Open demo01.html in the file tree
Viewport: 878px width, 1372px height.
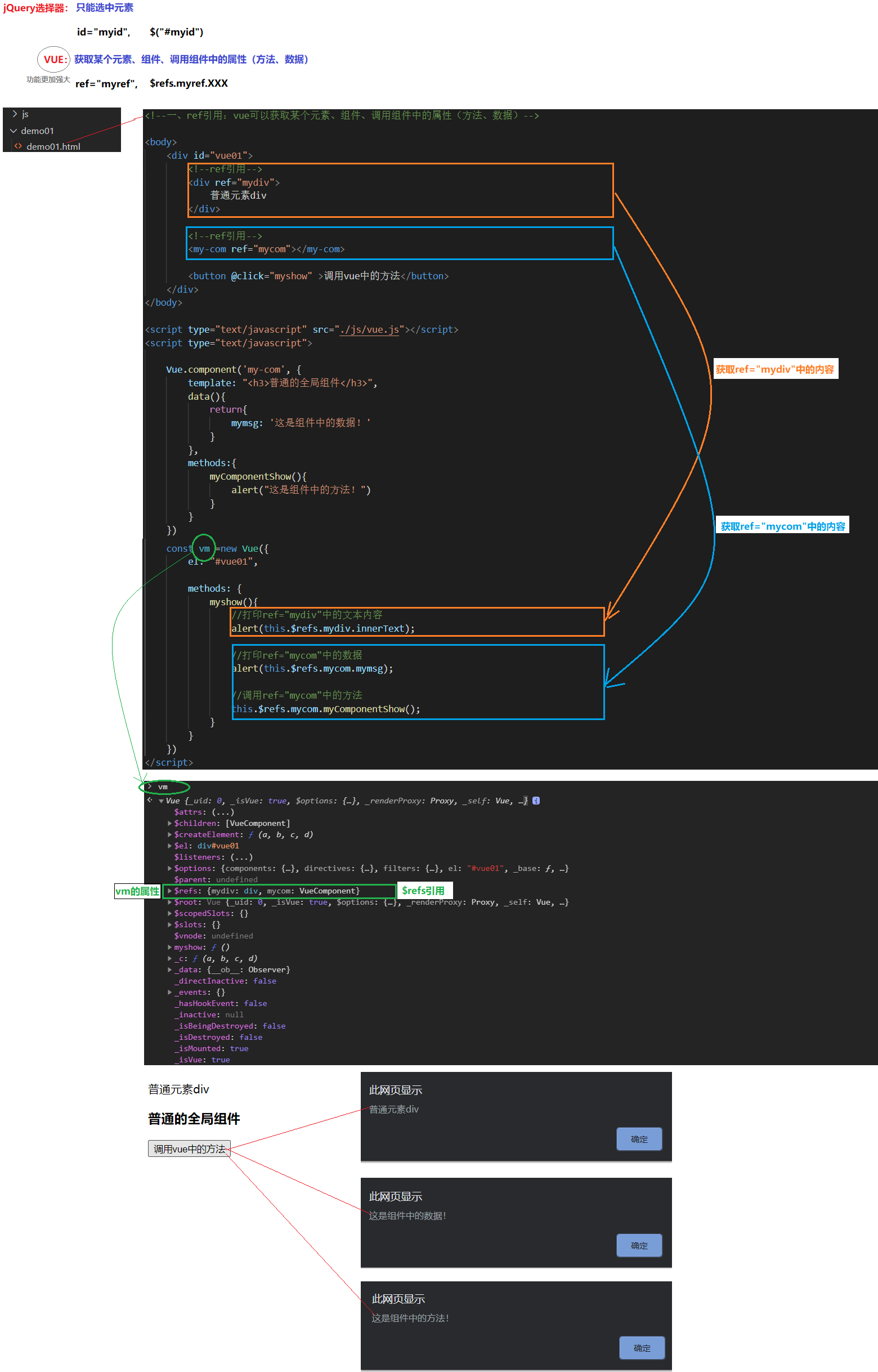click(53, 146)
